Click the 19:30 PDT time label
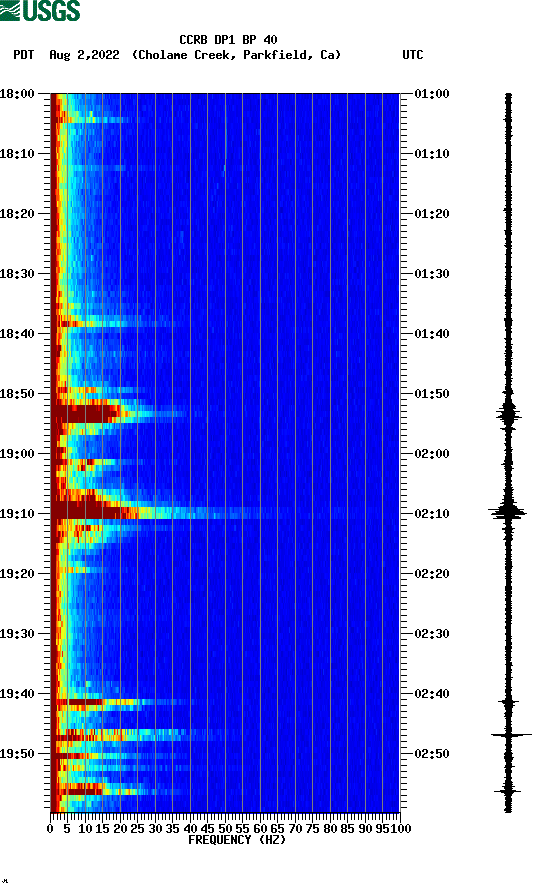Screen dimensions: 552x892 point(17,634)
